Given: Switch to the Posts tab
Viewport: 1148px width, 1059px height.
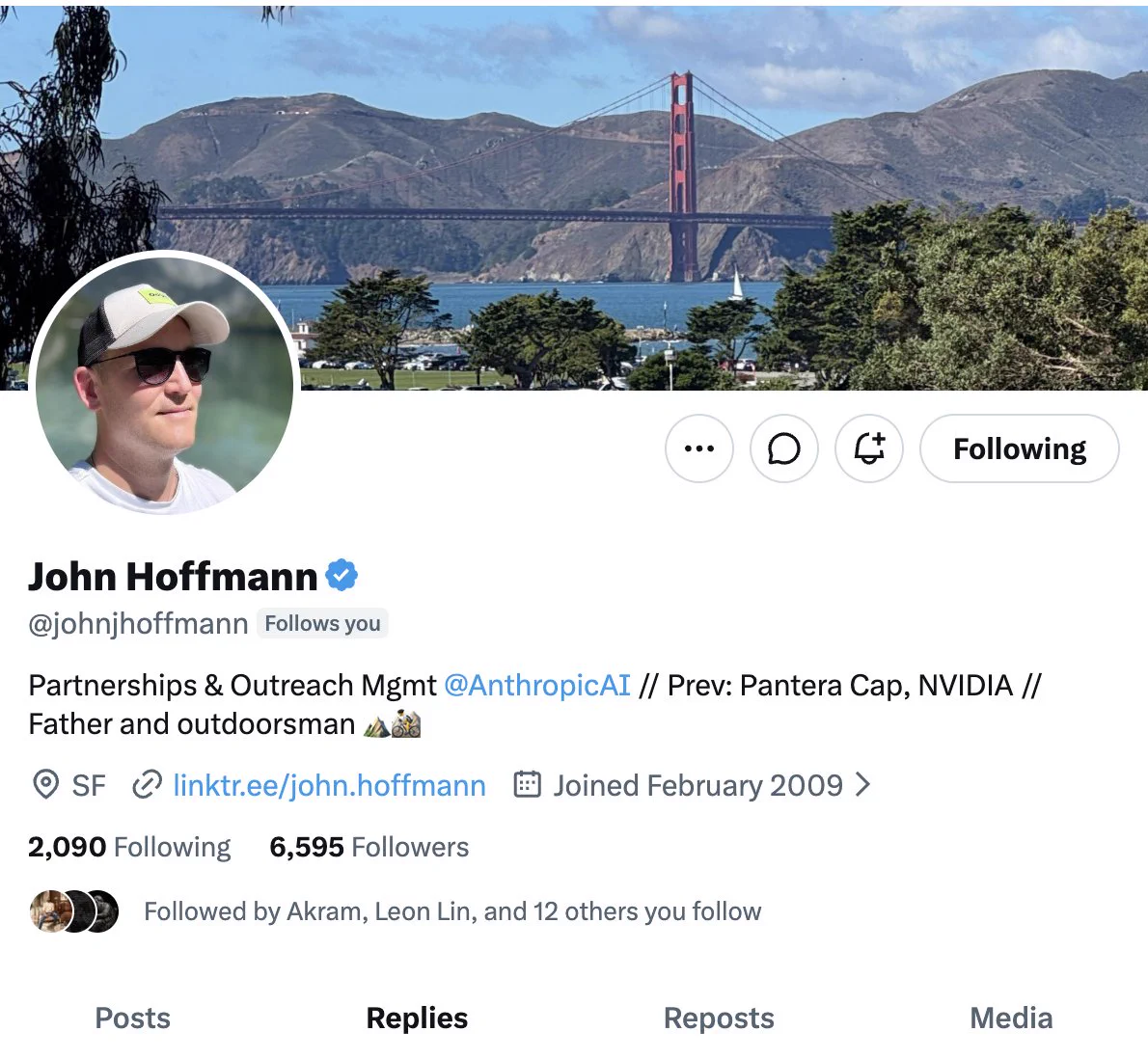Looking at the screenshot, I should (x=132, y=1018).
